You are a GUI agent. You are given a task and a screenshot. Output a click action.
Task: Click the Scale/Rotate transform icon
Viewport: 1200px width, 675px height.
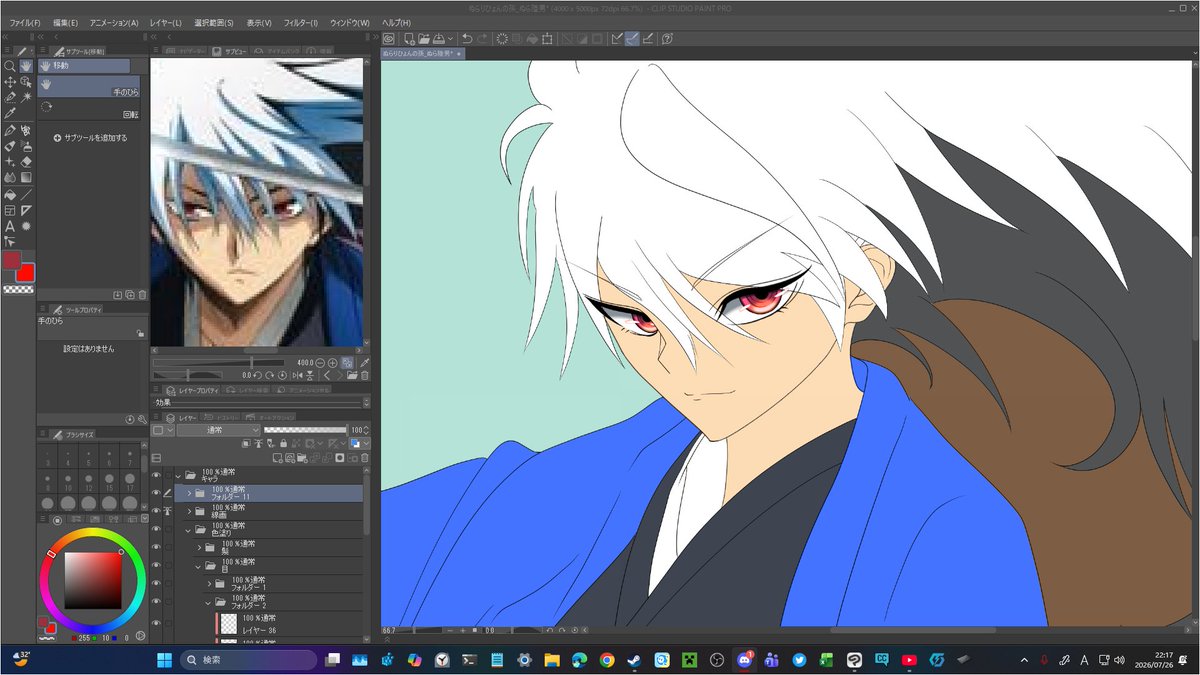547,39
